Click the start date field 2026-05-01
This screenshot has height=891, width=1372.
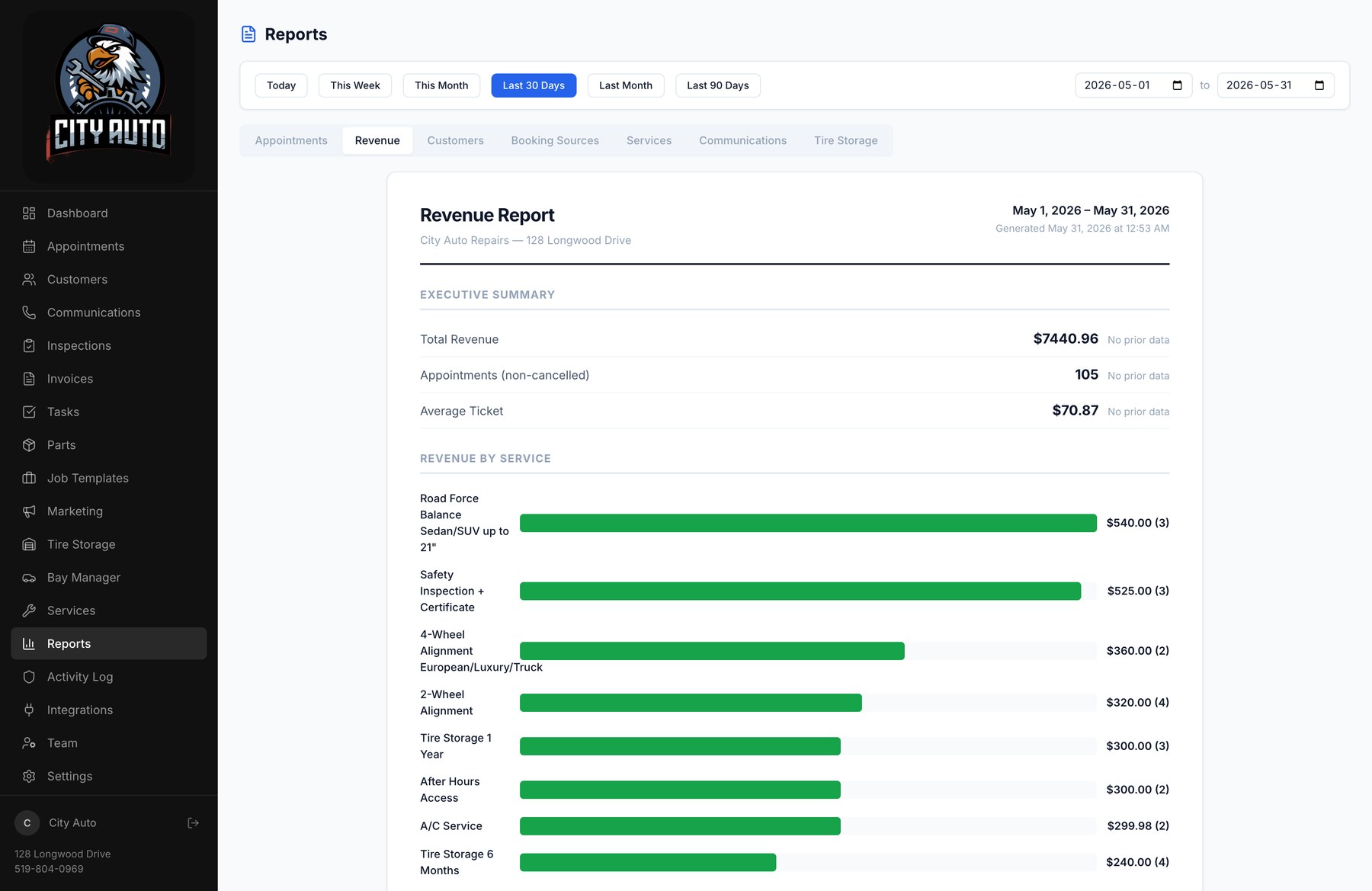[x=1133, y=85]
